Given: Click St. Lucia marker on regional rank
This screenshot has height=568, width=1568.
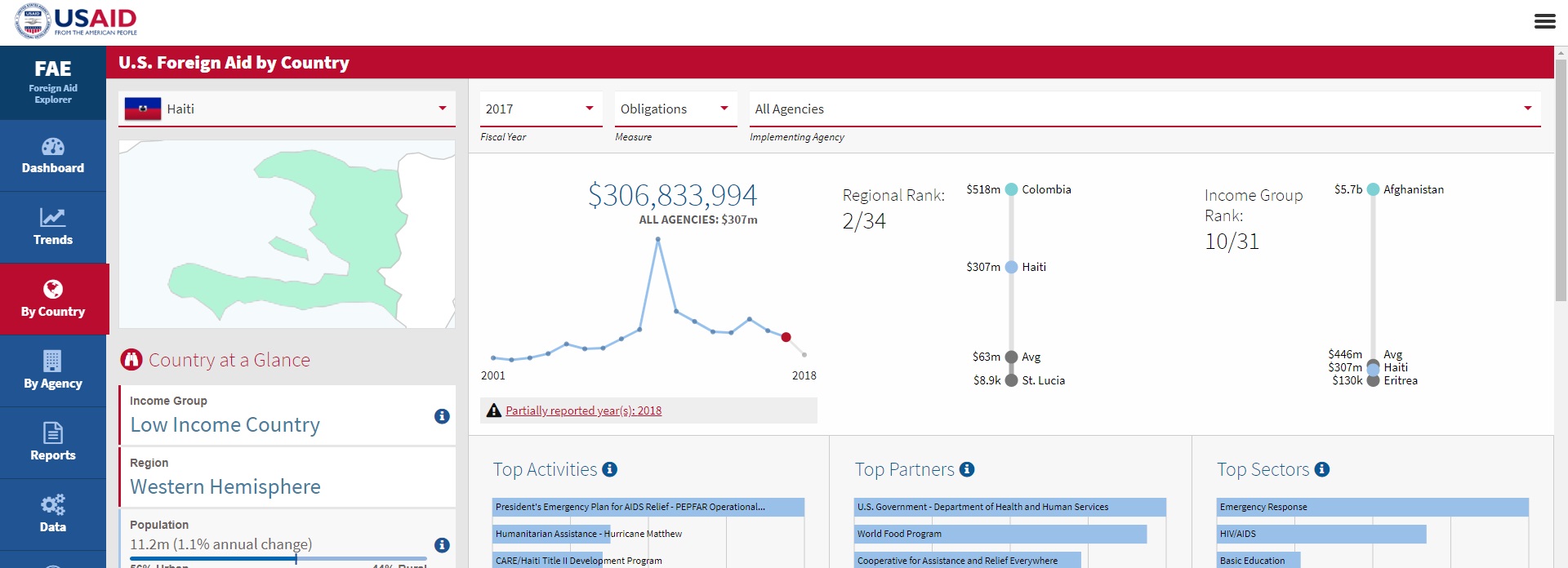Looking at the screenshot, I should 1011,380.
